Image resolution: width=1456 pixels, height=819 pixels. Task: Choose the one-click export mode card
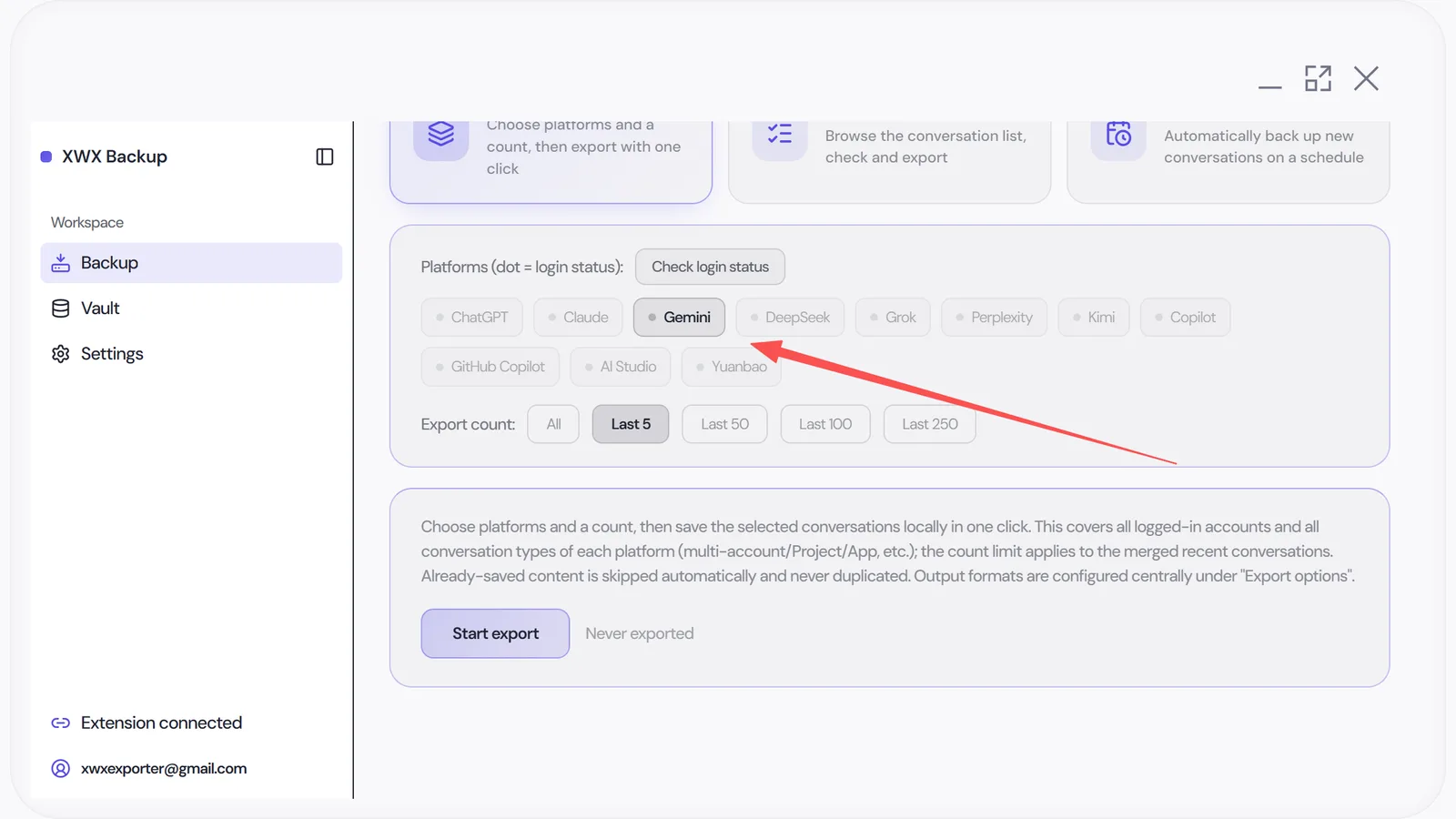(551, 162)
